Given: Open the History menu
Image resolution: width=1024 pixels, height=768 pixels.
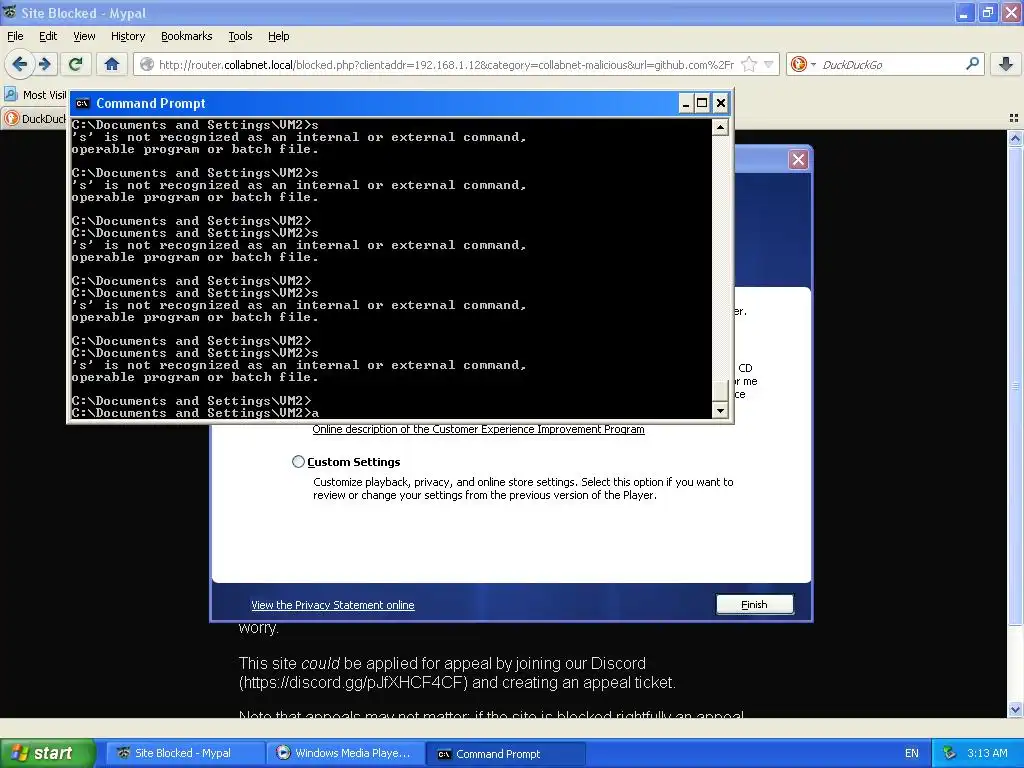Looking at the screenshot, I should click(127, 36).
